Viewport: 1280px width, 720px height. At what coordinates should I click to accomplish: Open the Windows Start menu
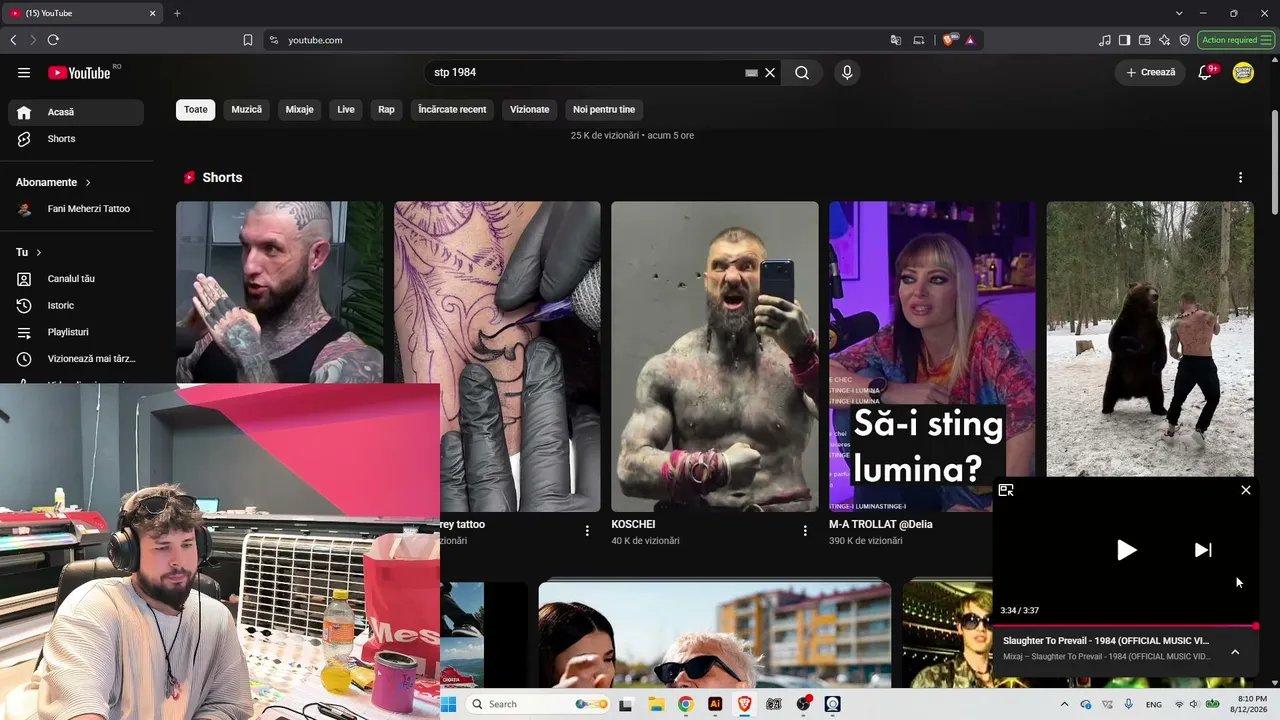click(x=449, y=704)
